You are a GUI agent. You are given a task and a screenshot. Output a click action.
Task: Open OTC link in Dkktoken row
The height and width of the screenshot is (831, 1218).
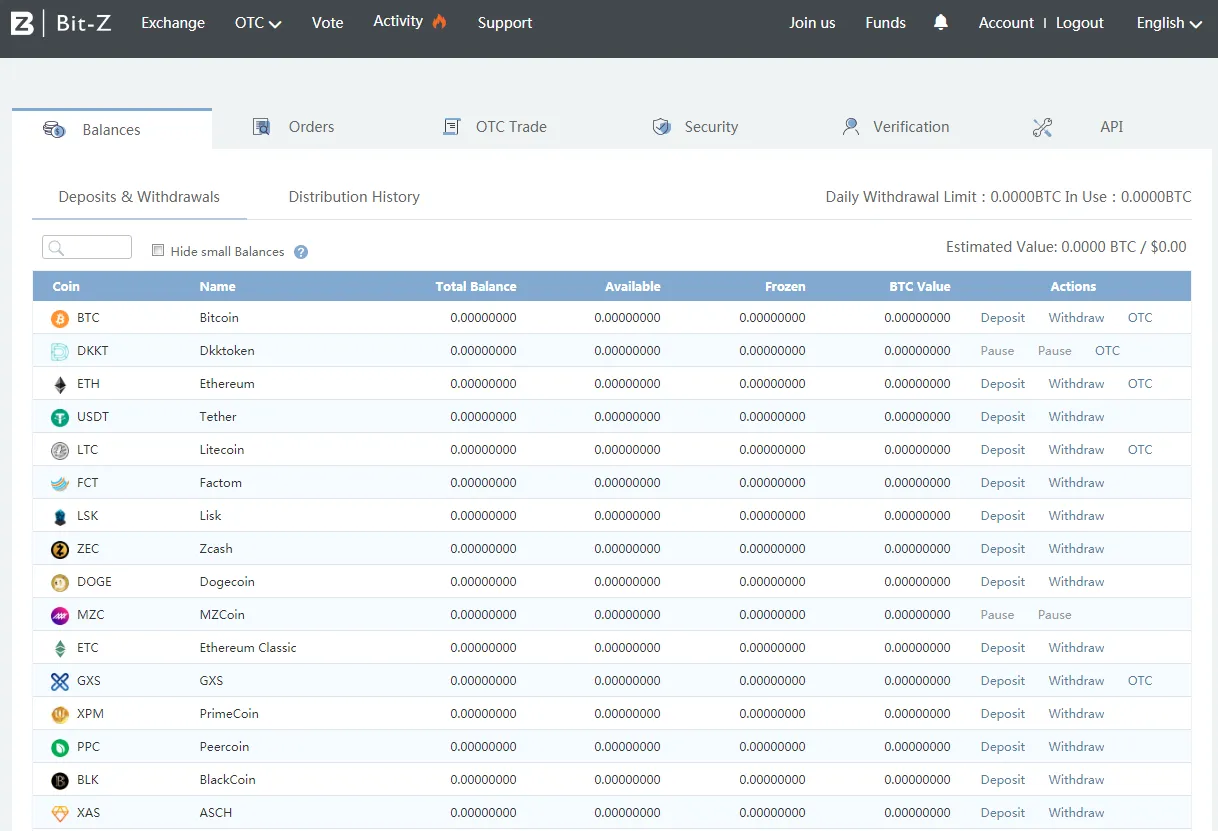coord(1107,351)
